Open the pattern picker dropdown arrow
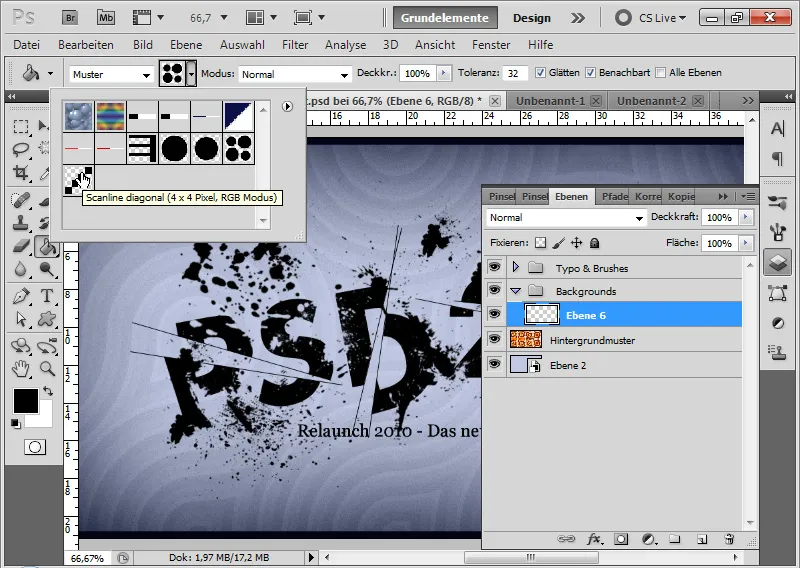Viewport: 800px width, 568px height. pos(191,75)
